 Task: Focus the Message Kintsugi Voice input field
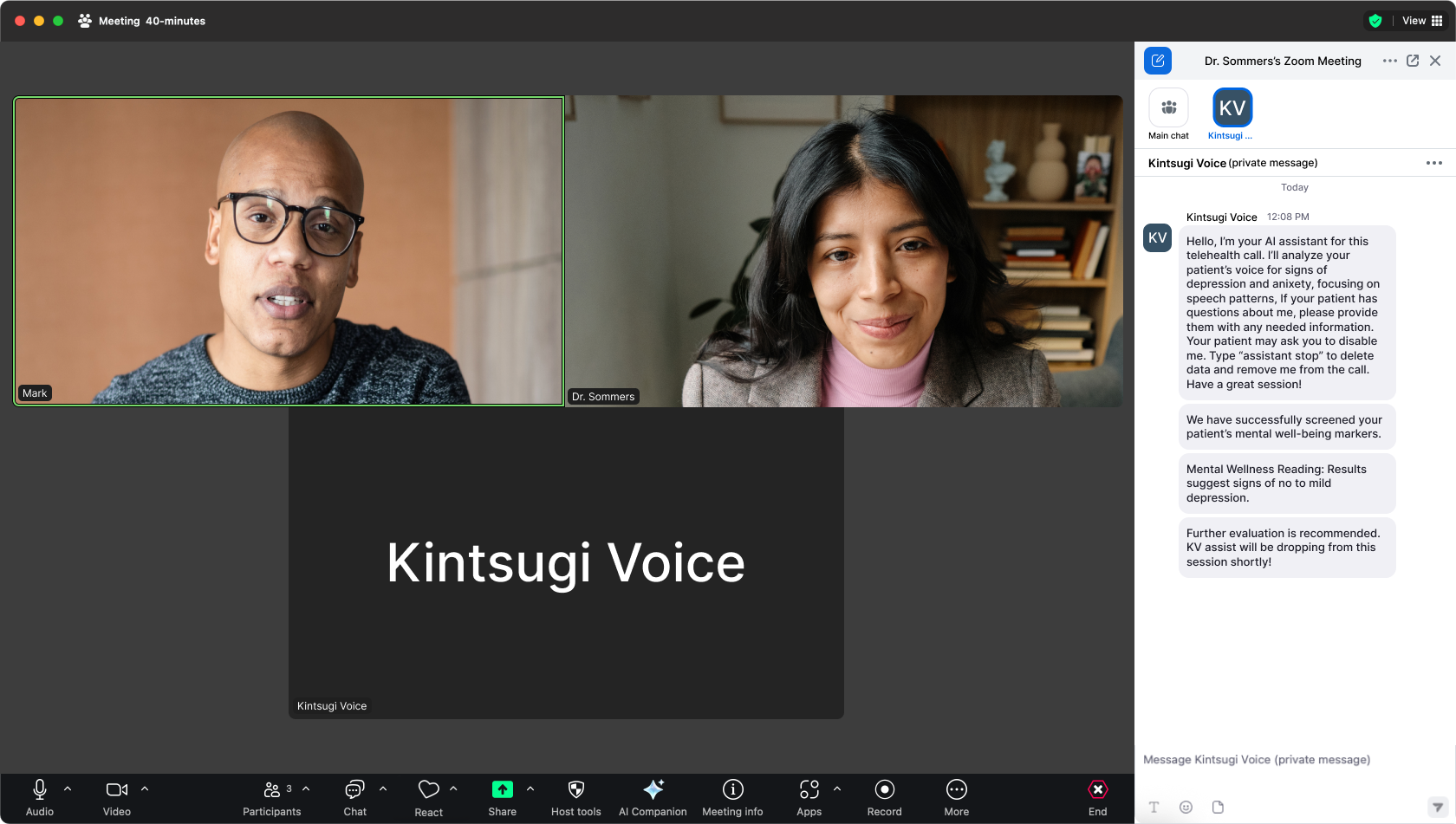click(x=1295, y=760)
